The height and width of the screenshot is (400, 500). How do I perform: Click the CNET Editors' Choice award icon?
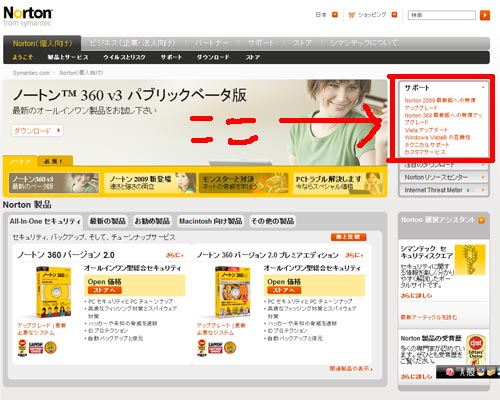476,349
